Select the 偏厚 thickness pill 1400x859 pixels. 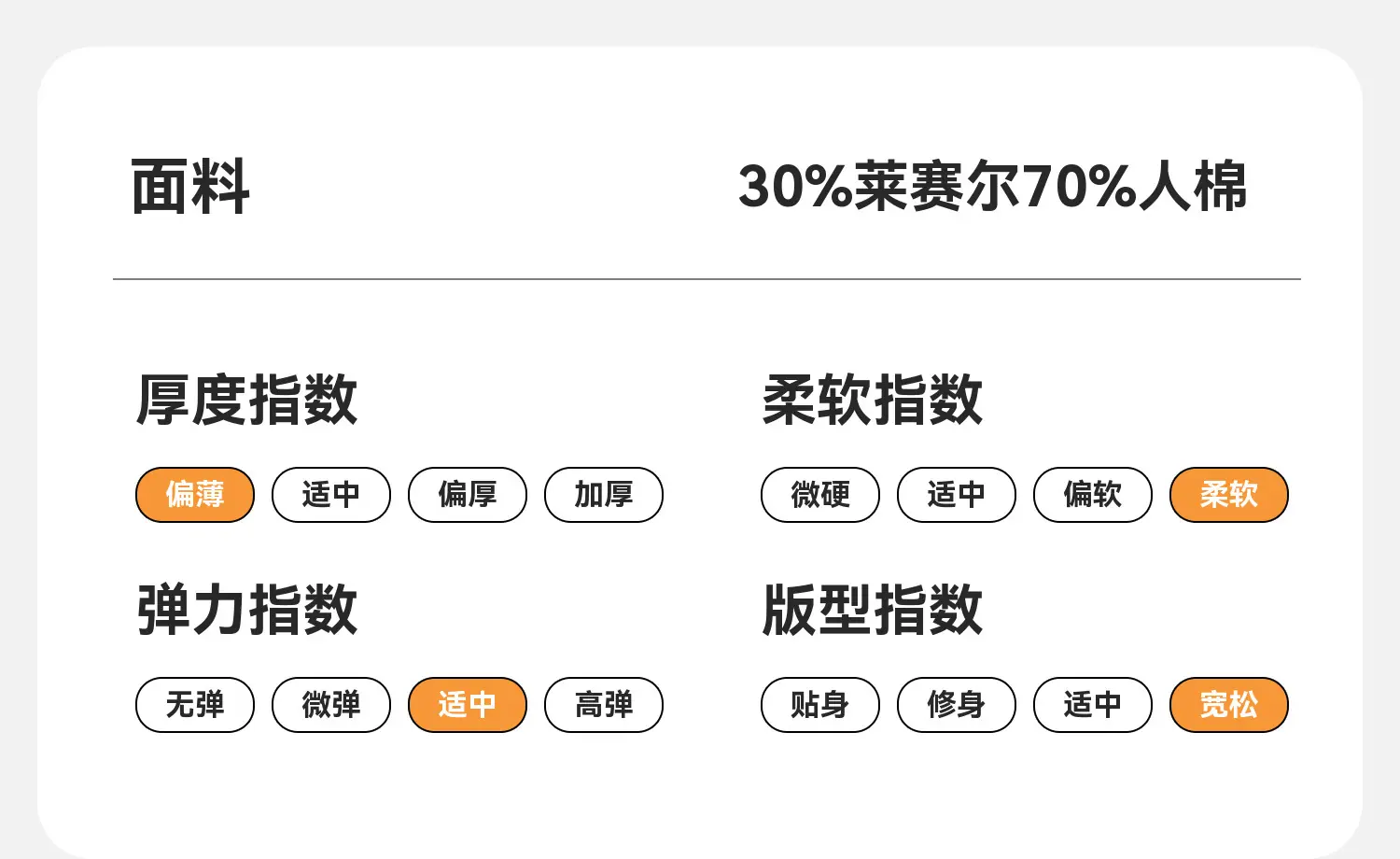(x=468, y=495)
